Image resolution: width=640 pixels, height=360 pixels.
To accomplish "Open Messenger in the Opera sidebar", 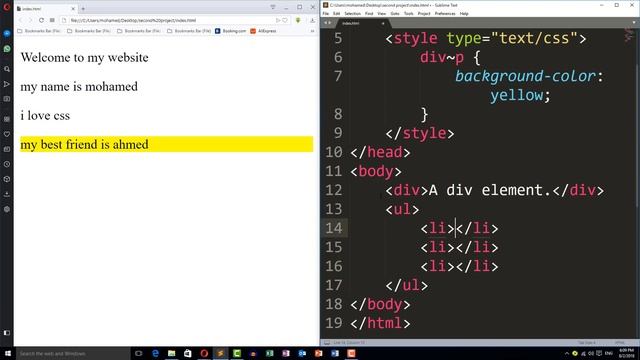I will [7, 33].
